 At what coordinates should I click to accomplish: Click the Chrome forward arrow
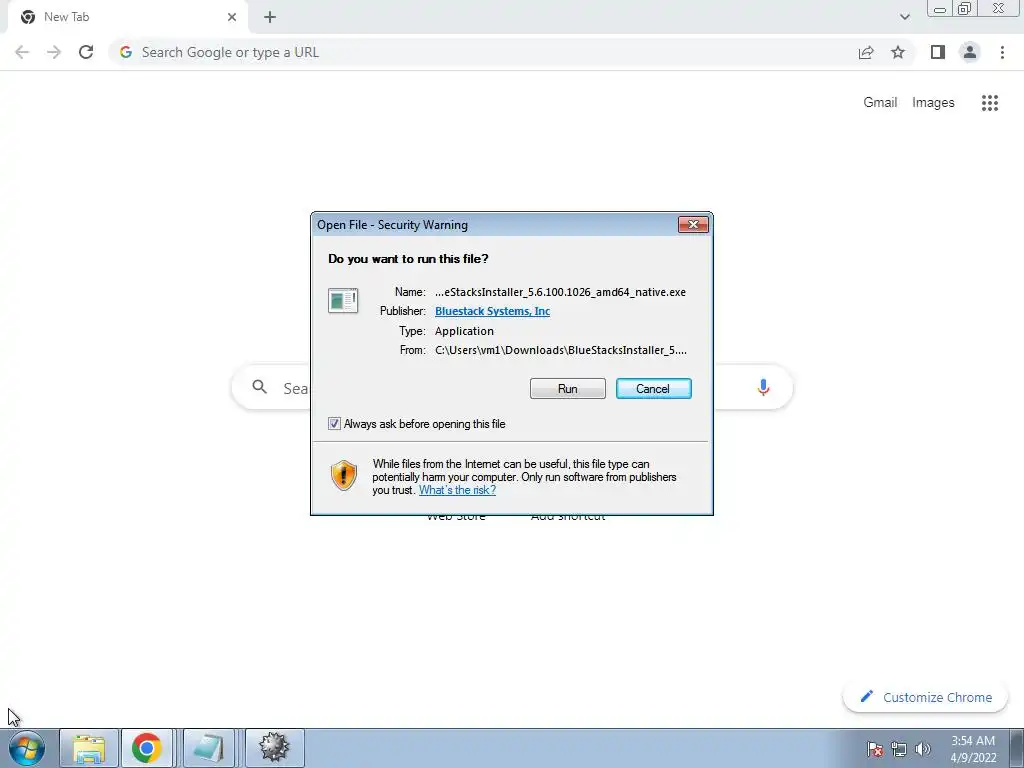[x=54, y=52]
